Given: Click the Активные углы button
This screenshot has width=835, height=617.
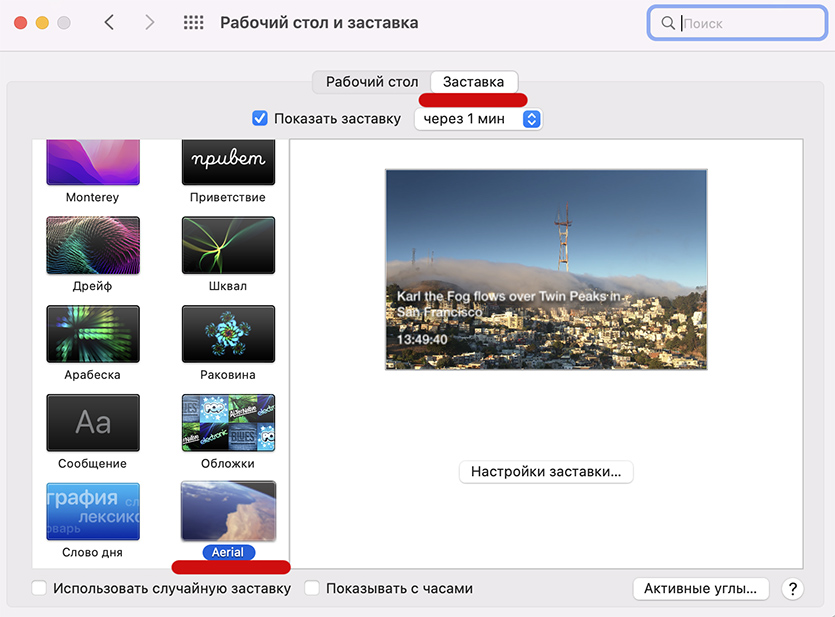Looking at the screenshot, I should pos(701,589).
